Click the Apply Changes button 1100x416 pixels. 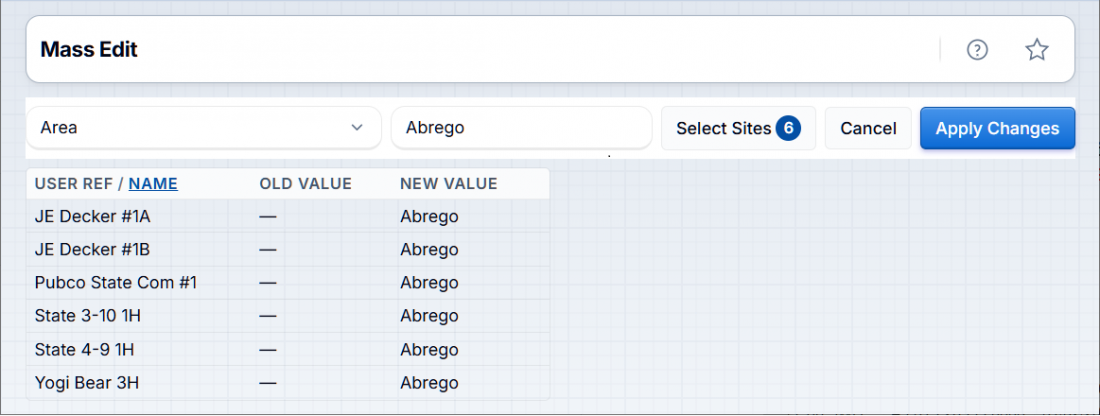point(997,128)
